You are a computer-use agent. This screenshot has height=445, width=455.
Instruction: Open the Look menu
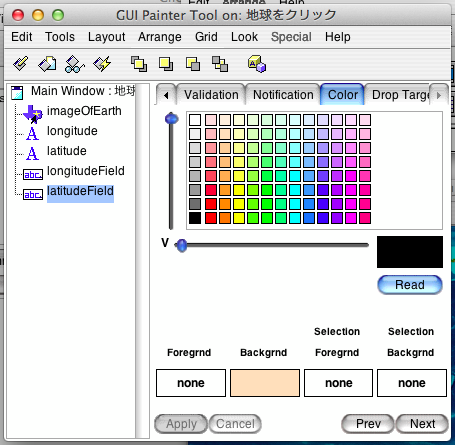point(244,37)
